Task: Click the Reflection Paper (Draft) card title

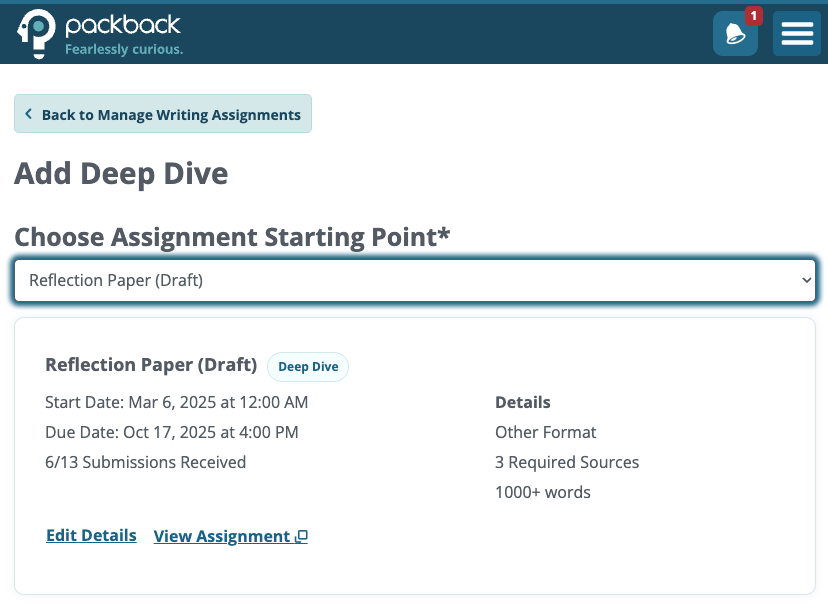Action: point(151,365)
